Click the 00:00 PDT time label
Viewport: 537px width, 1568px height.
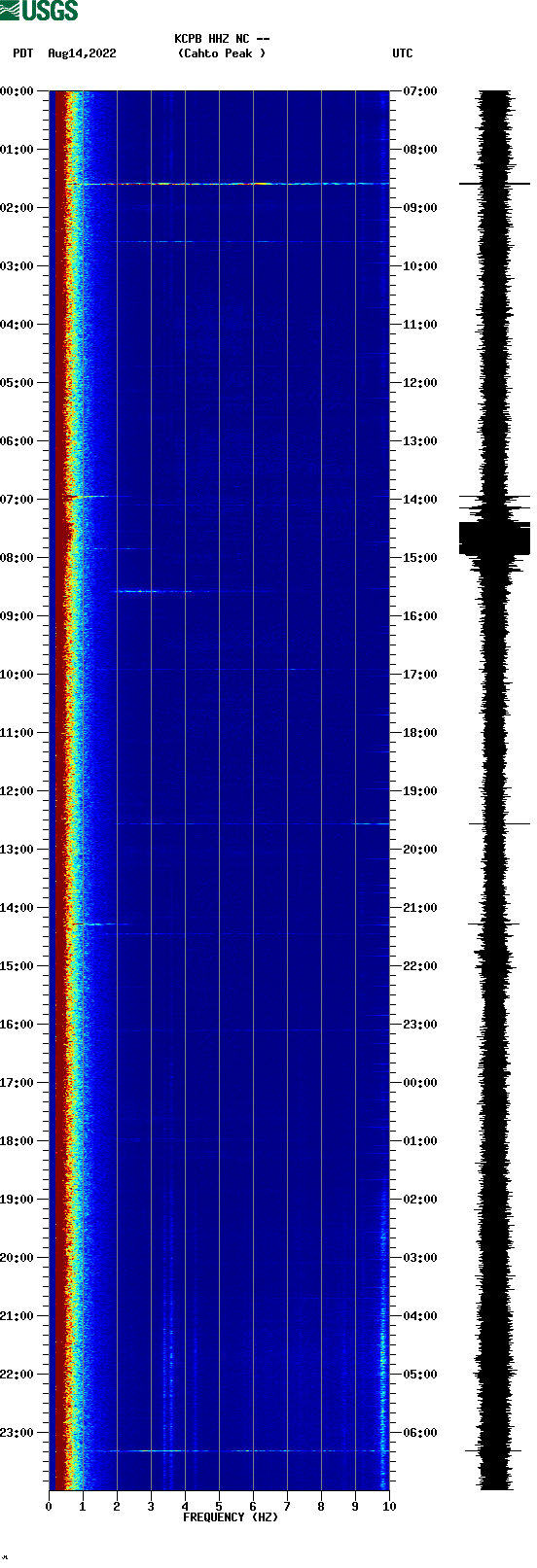click(18, 91)
